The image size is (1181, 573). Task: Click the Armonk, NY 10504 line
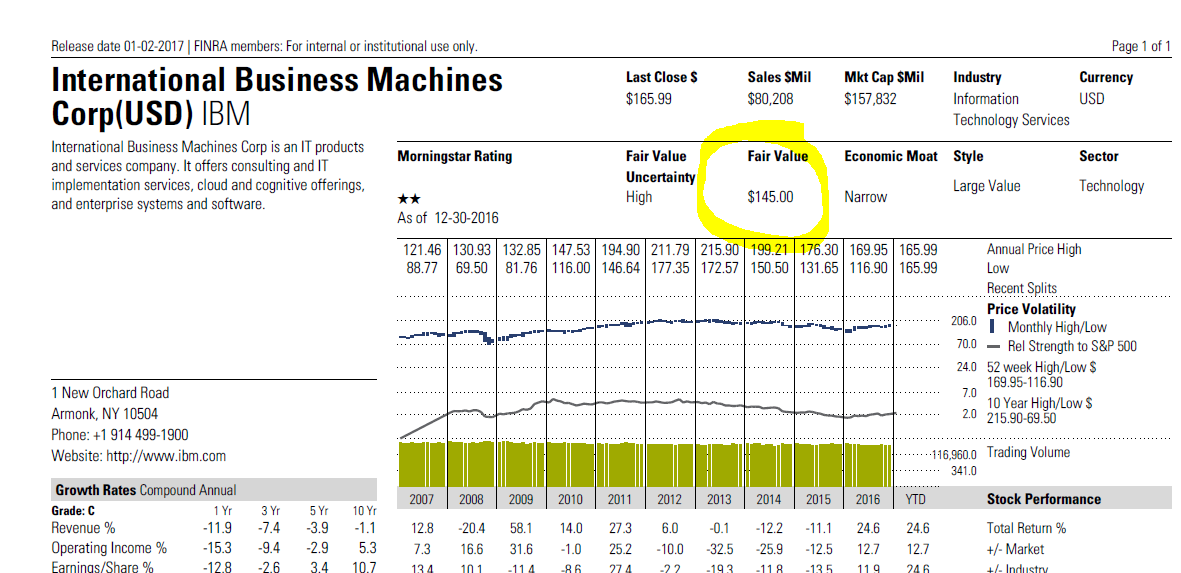click(105, 413)
